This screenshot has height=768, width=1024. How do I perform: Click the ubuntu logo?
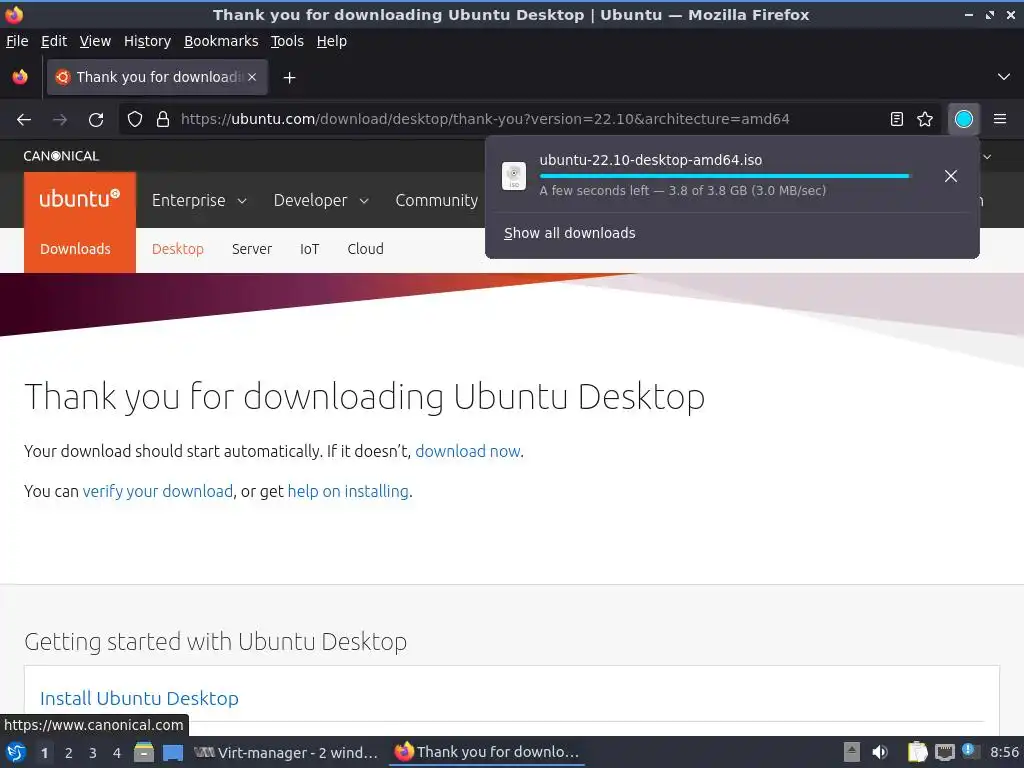point(80,198)
